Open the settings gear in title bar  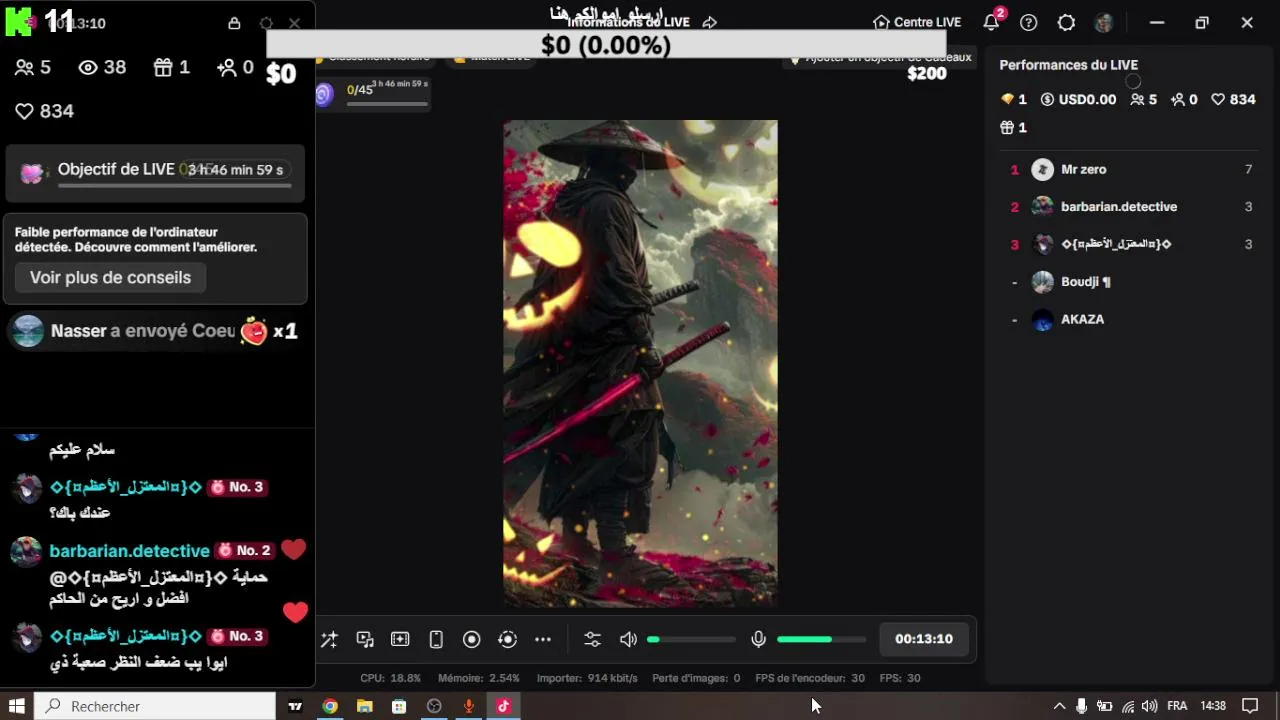point(1066,22)
